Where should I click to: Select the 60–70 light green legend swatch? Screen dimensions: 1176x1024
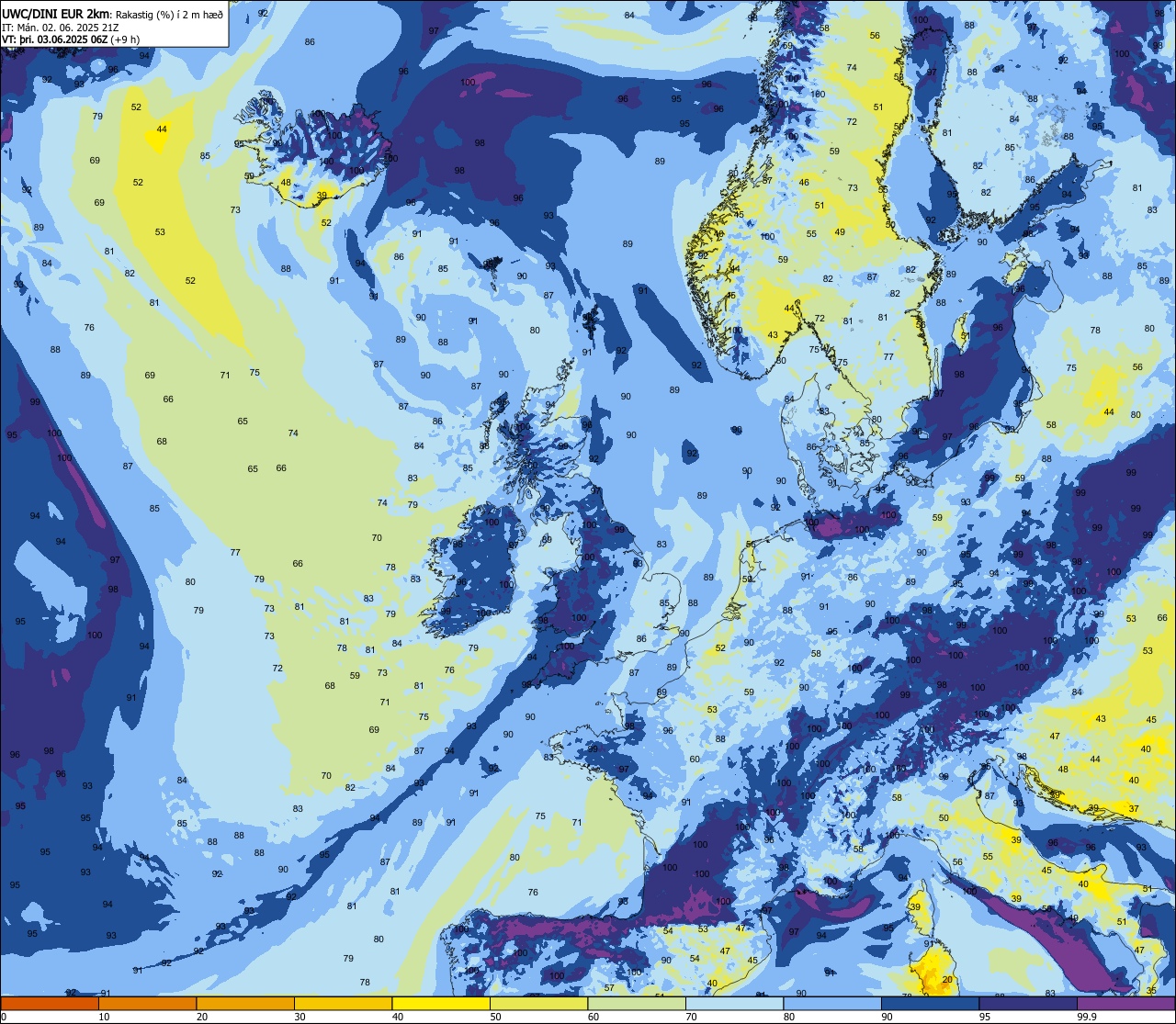[x=637, y=1003]
